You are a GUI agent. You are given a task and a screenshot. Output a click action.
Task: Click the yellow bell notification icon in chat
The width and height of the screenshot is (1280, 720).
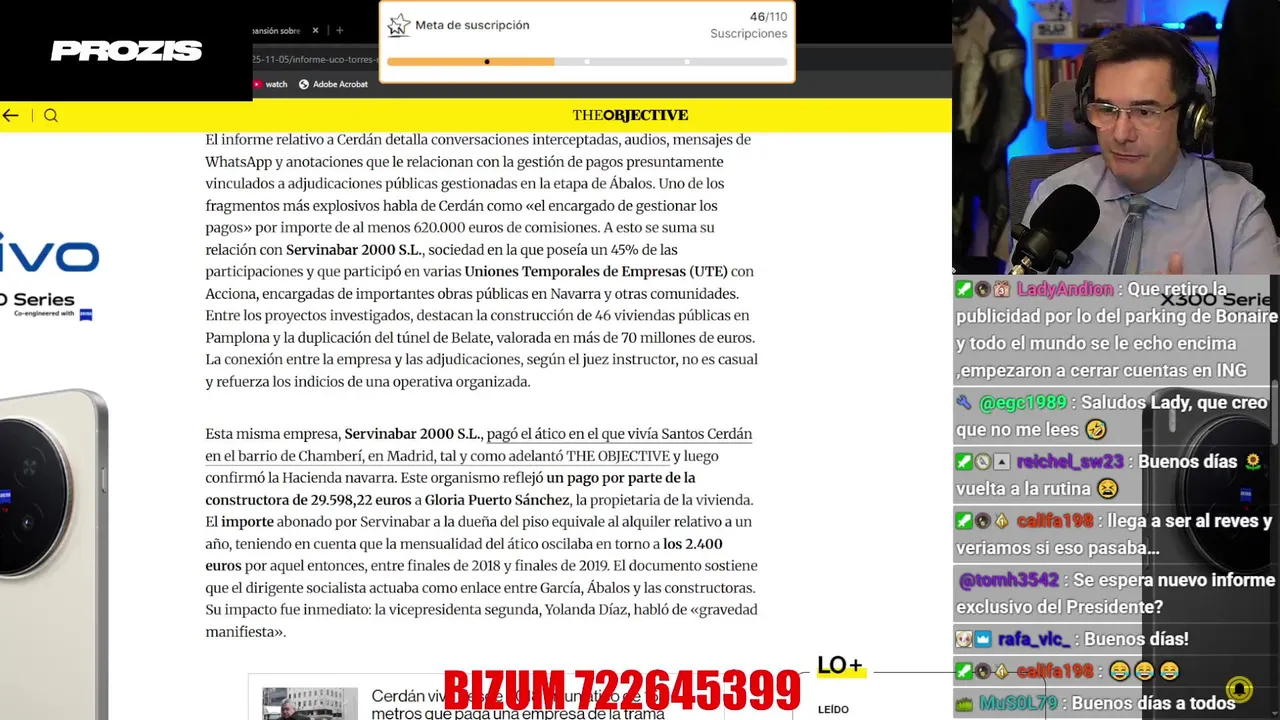[1239, 689]
